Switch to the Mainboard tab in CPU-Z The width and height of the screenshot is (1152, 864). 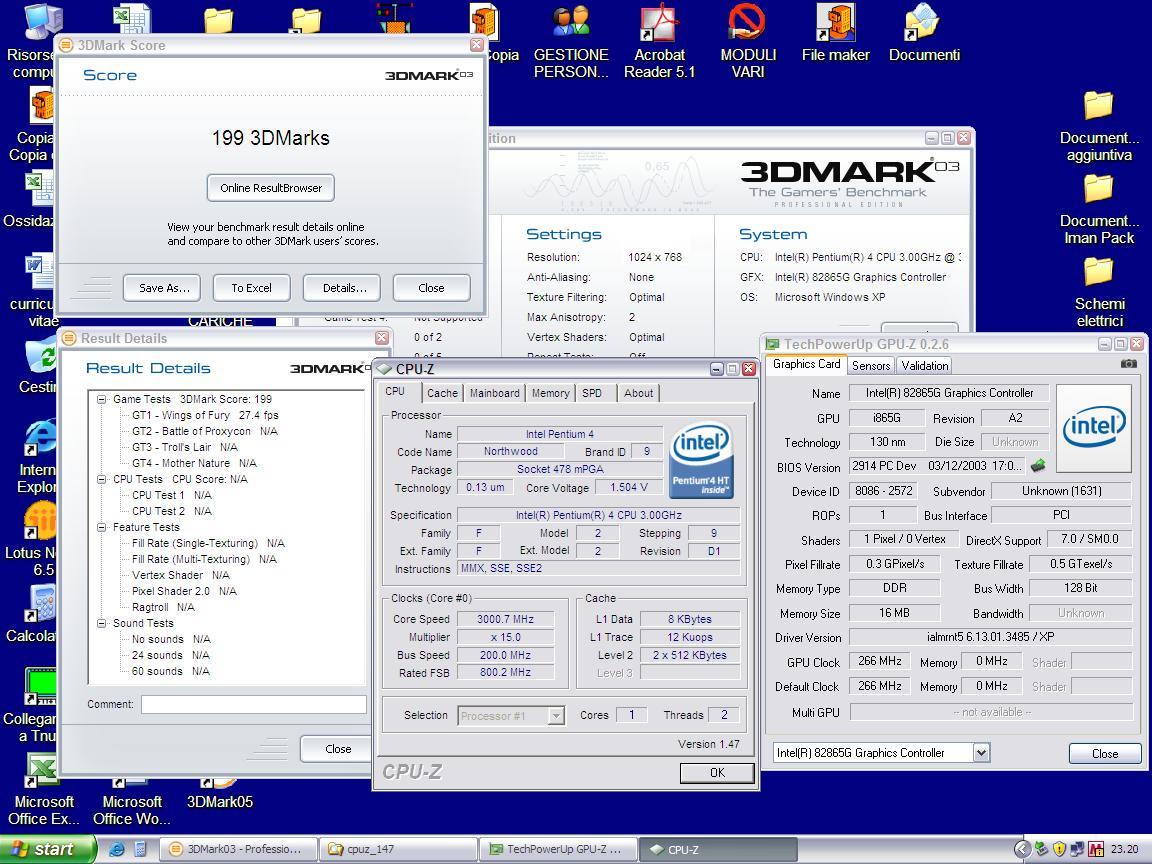pyautogui.click(x=494, y=393)
